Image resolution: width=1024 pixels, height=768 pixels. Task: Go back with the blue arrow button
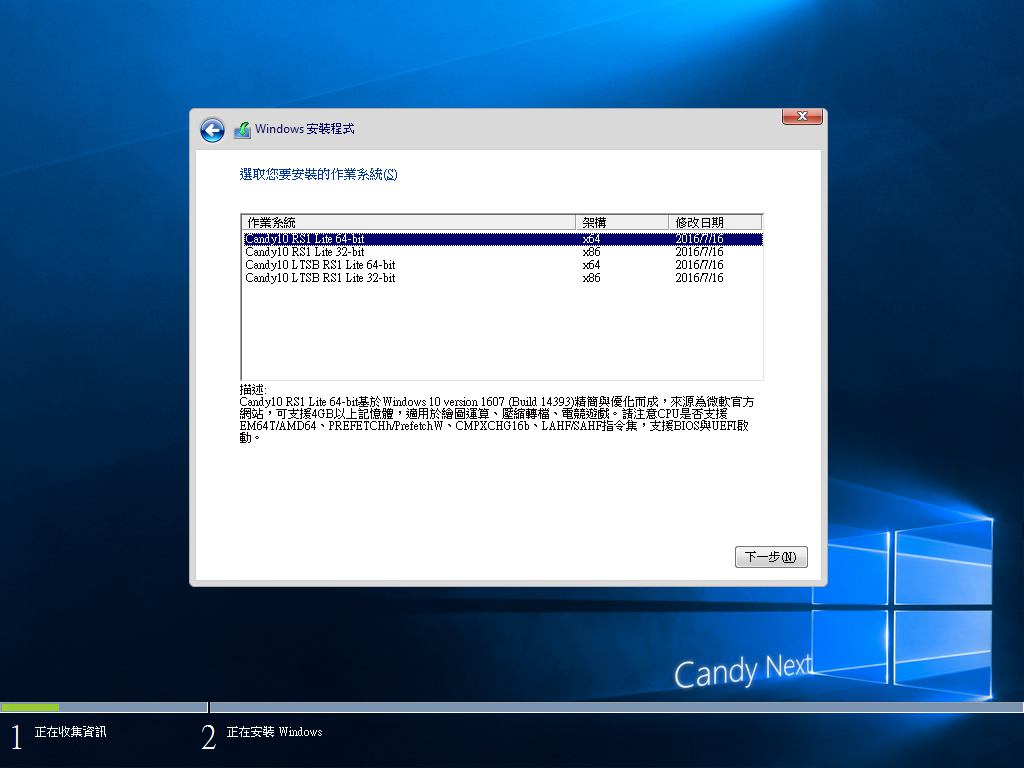(212, 130)
